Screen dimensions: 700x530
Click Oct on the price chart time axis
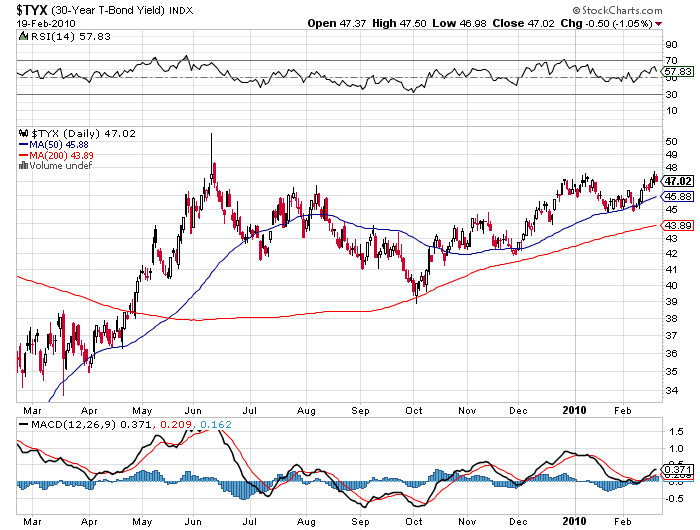coord(414,410)
